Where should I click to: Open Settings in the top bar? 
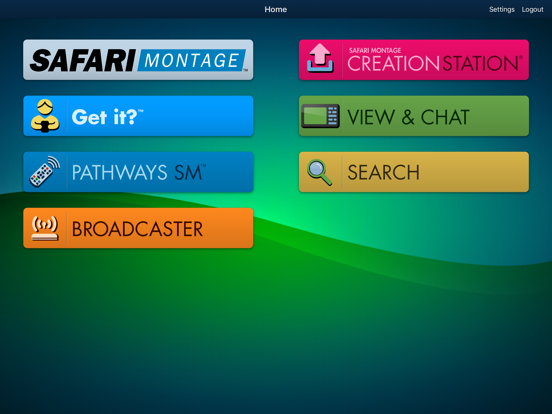click(x=502, y=10)
